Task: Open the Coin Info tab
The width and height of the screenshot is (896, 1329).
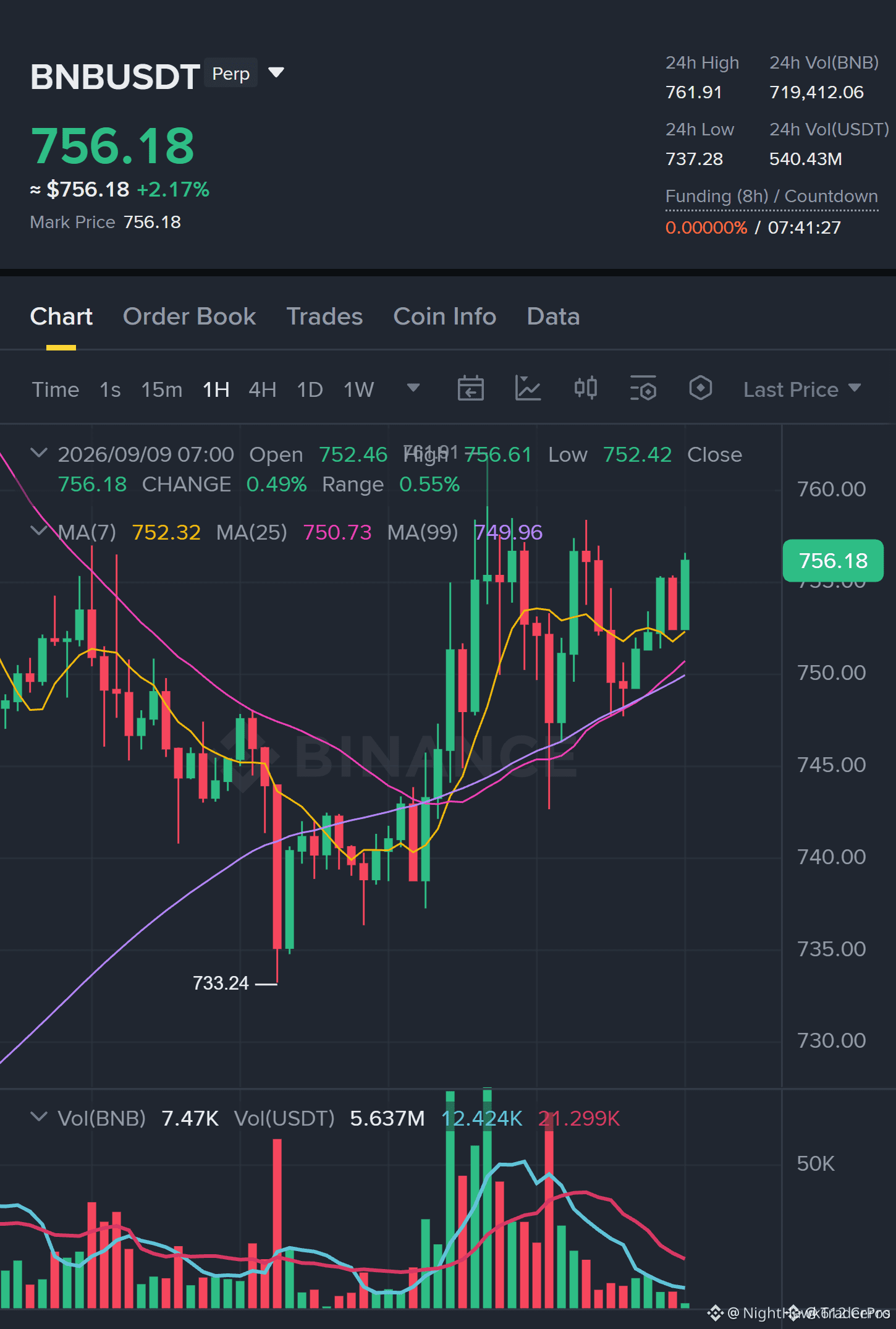Action: pos(445,316)
